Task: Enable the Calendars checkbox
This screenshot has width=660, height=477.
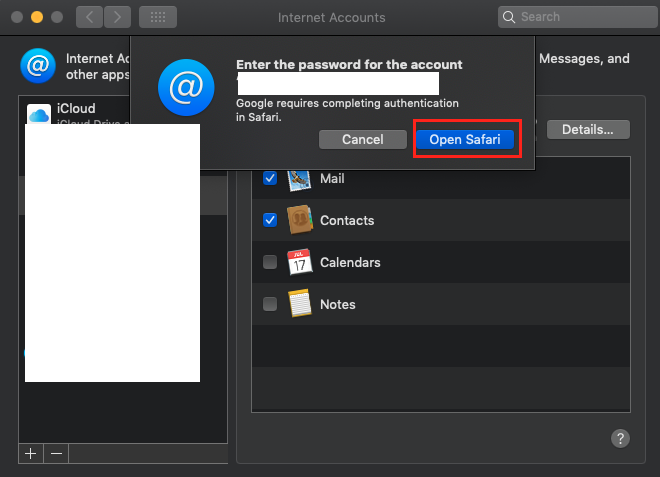Action: coord(270,262)
